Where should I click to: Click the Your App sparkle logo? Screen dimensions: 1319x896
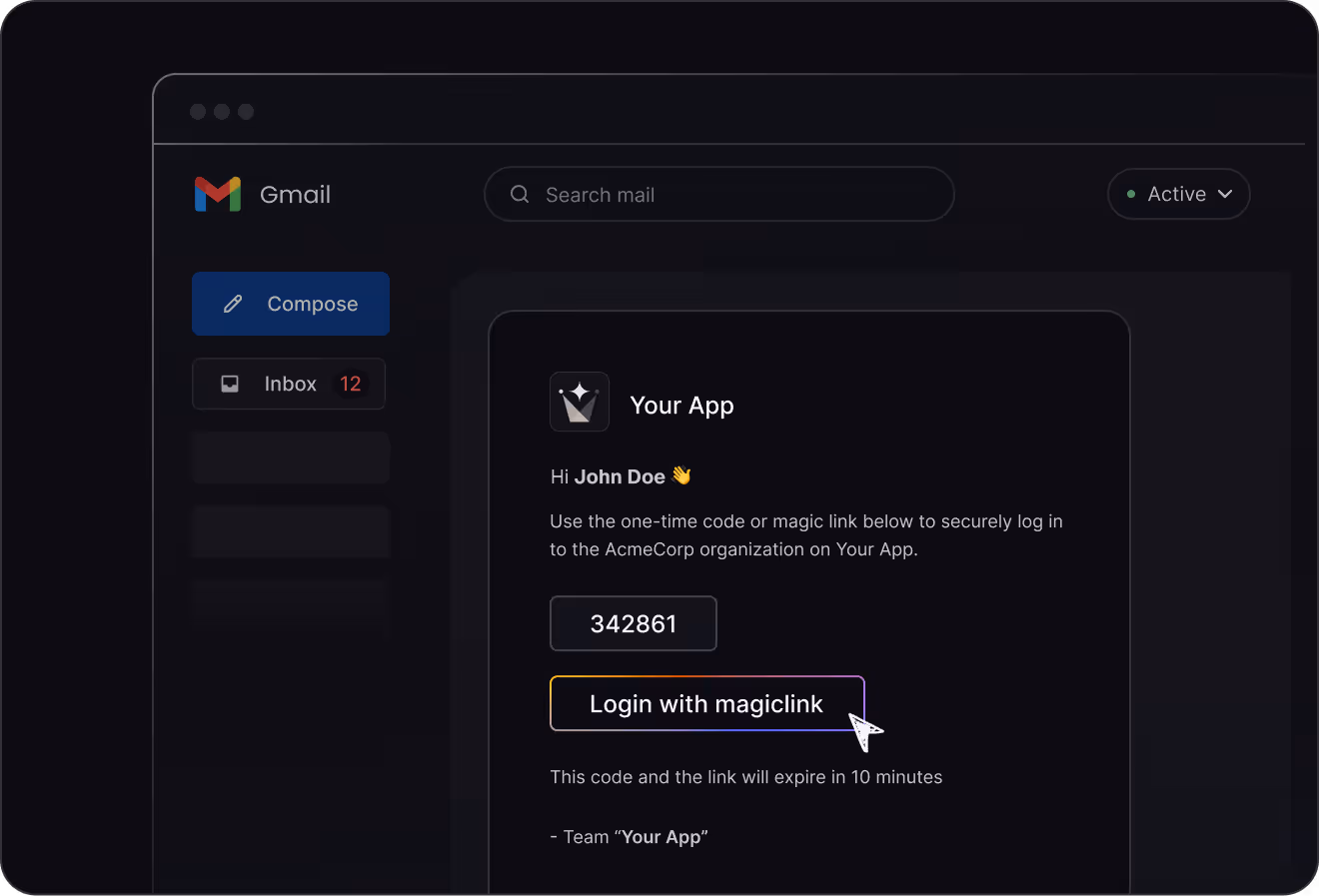click(x=580, y=402)
